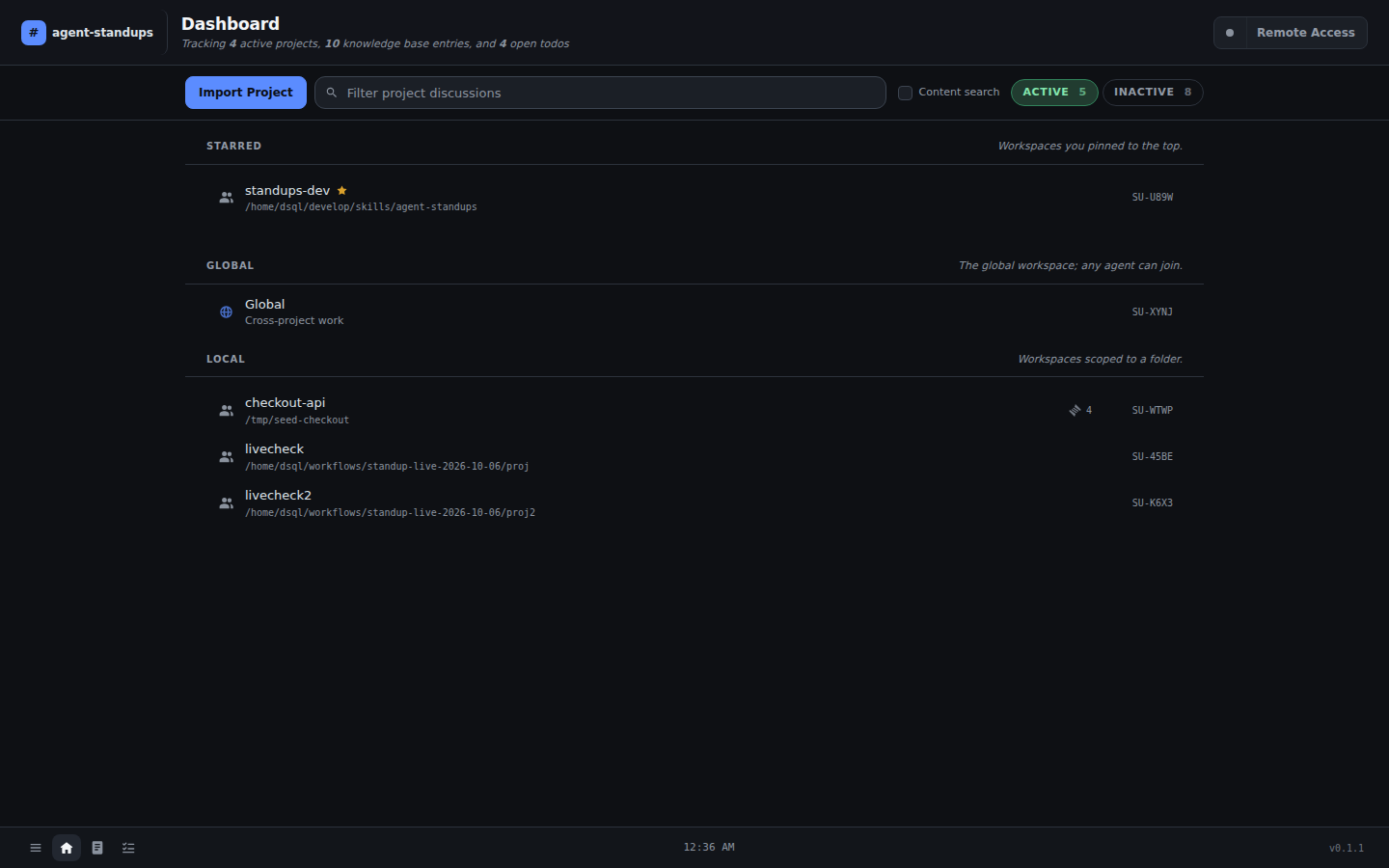This screenshot has height=868, width=1389.
Task: Click the 12:36 AM clock in status bar
Action: [x=709, y=848]
